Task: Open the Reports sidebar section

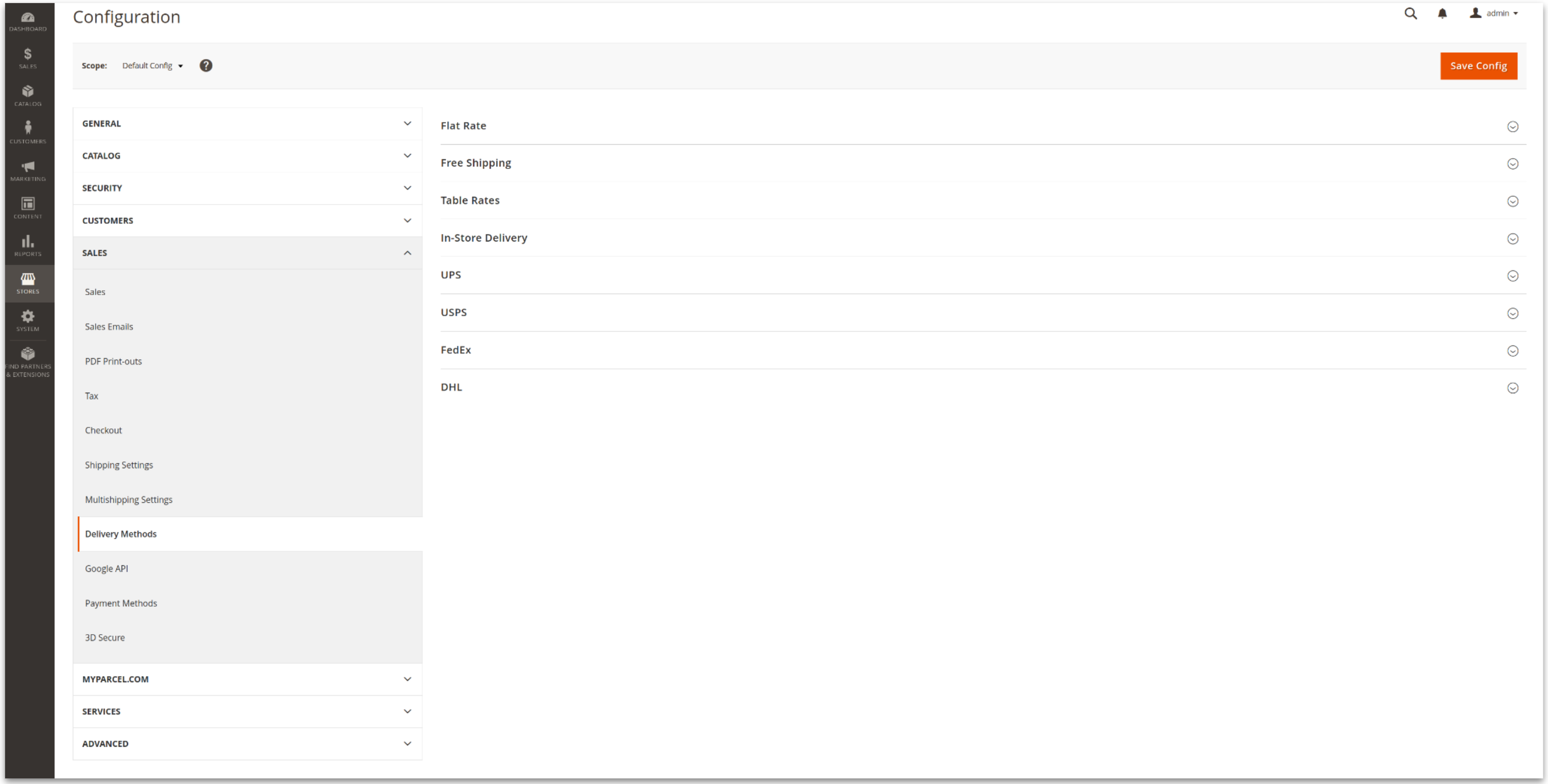Action: pyautogui.click(x=27, y=245)
